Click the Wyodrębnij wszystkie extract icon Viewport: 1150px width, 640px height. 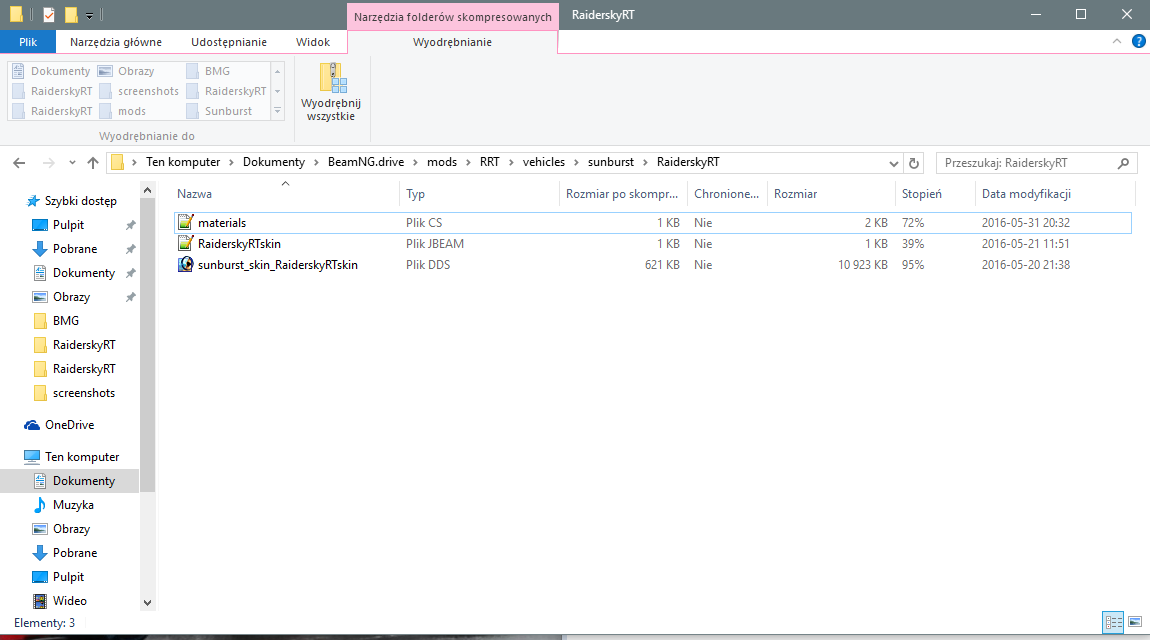point(332,78)
